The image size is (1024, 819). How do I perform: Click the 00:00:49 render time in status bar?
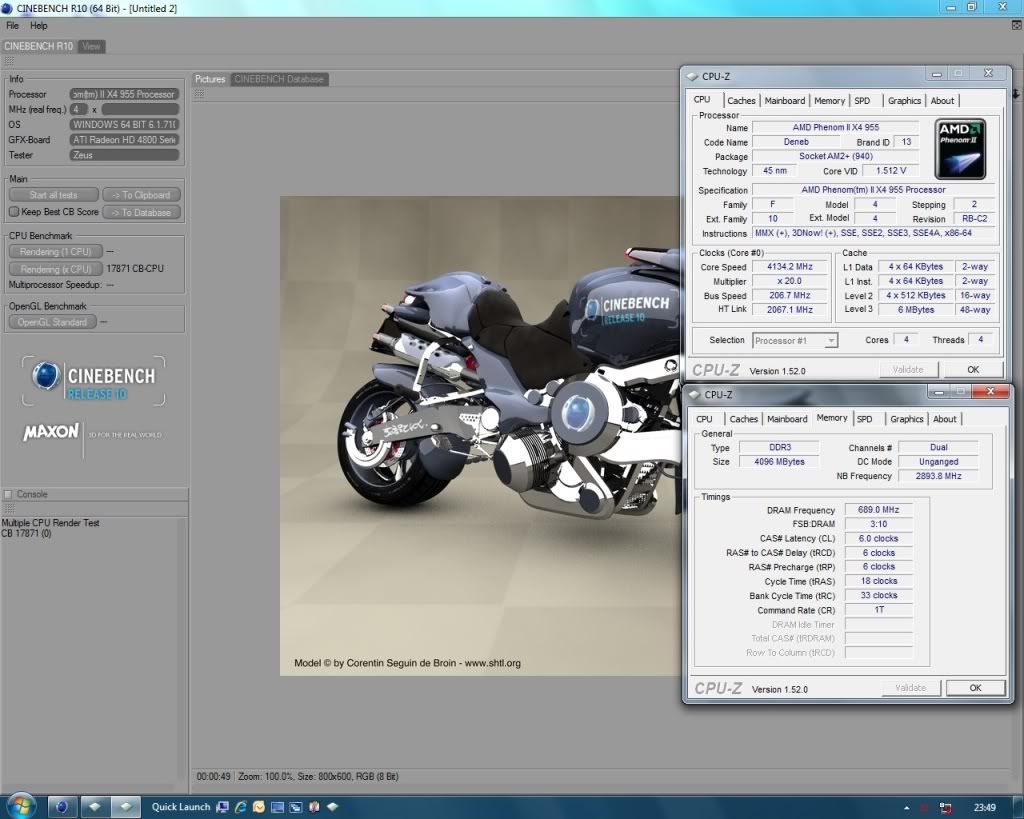(214, 777)
